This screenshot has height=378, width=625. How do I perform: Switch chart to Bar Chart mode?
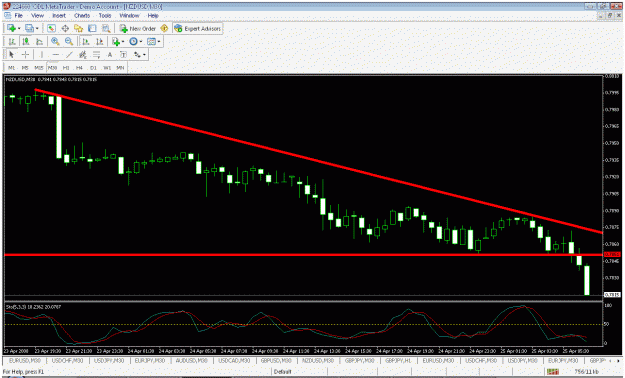coord(12,41)
